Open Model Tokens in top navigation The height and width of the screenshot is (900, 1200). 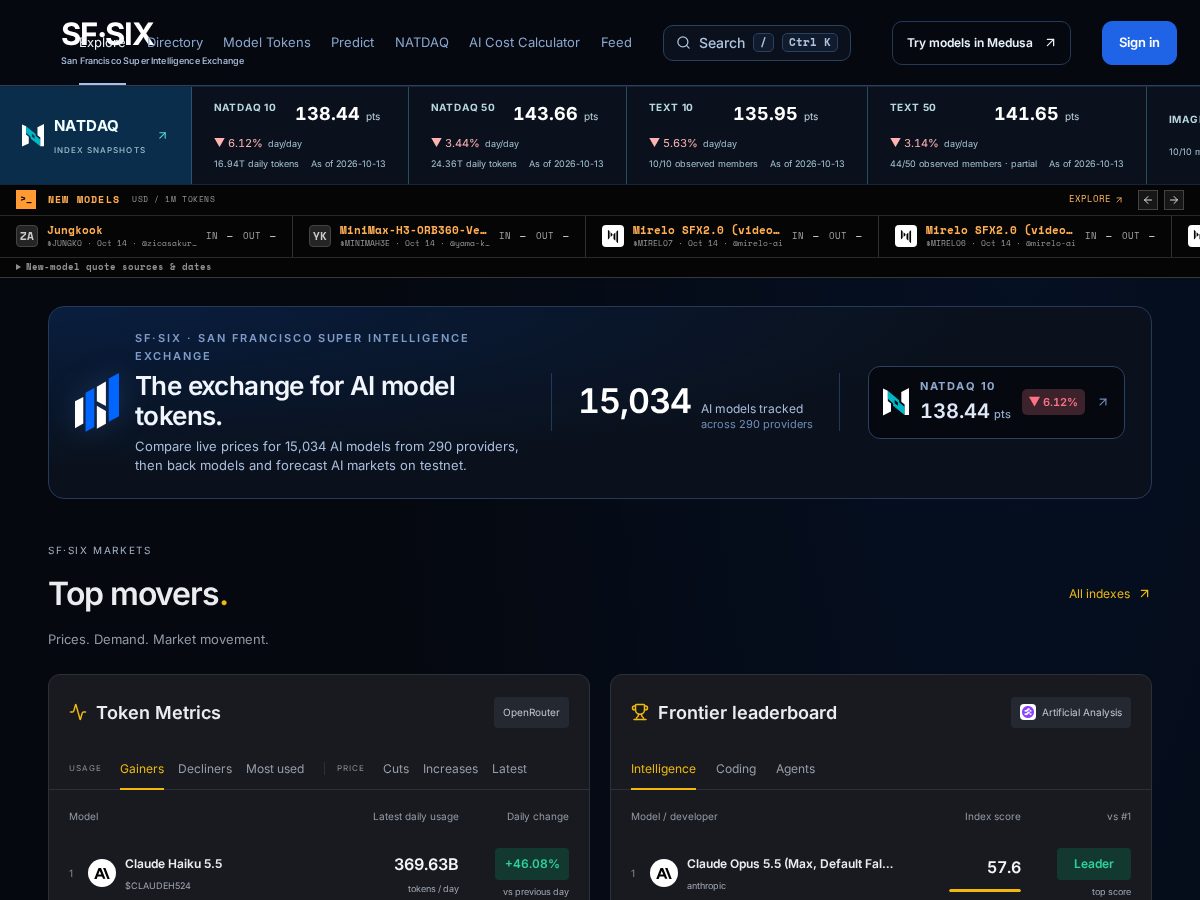pyautogui.click(x=267, y=42)
